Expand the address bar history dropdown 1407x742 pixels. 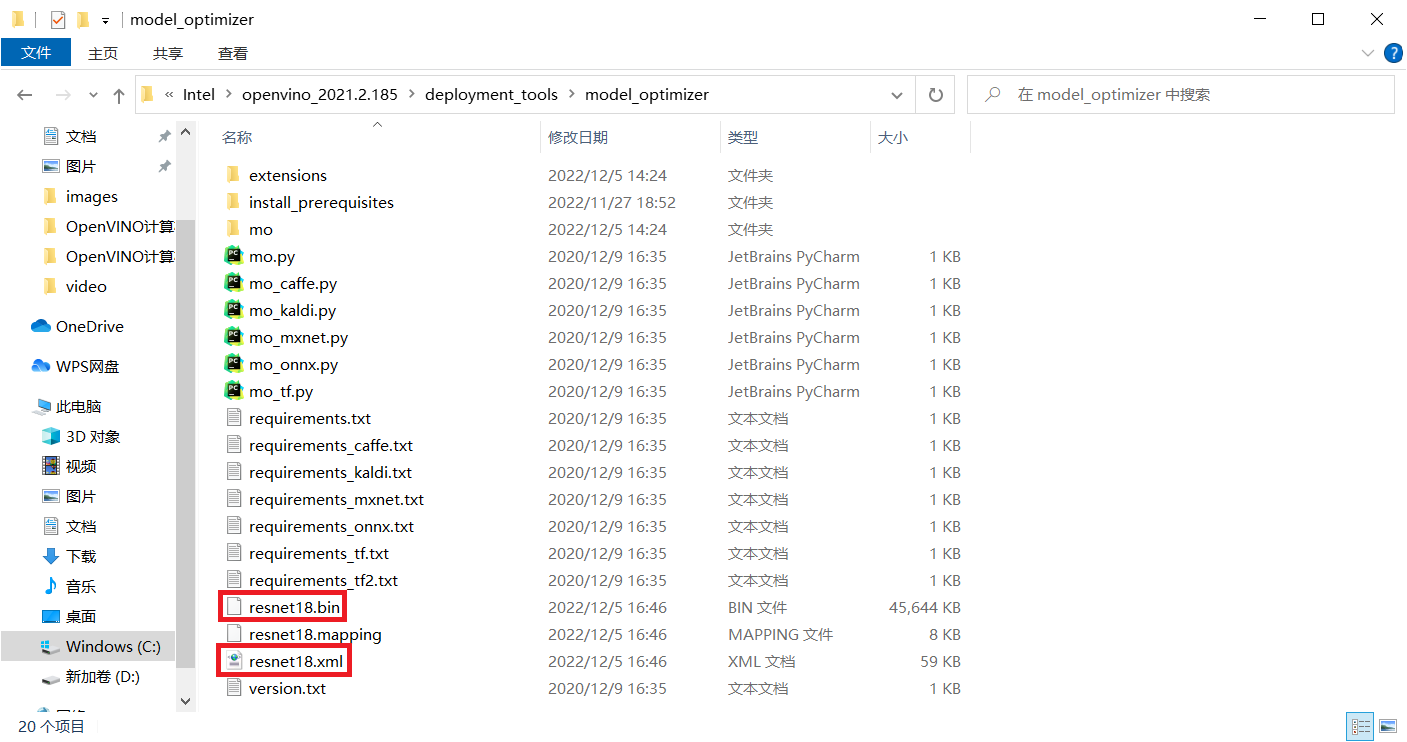(x=897, y=95)
